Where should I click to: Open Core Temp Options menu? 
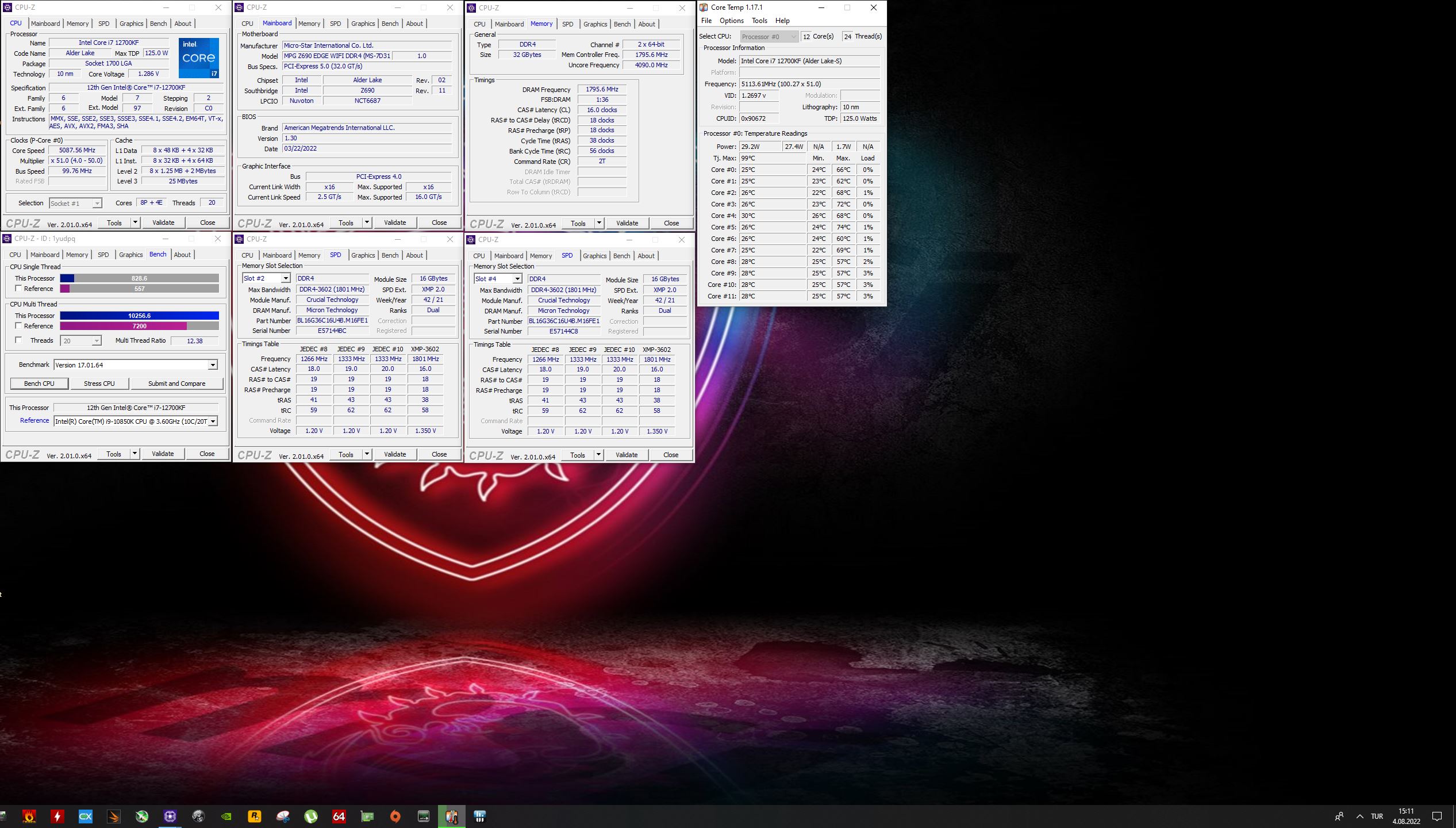(732, 21)
